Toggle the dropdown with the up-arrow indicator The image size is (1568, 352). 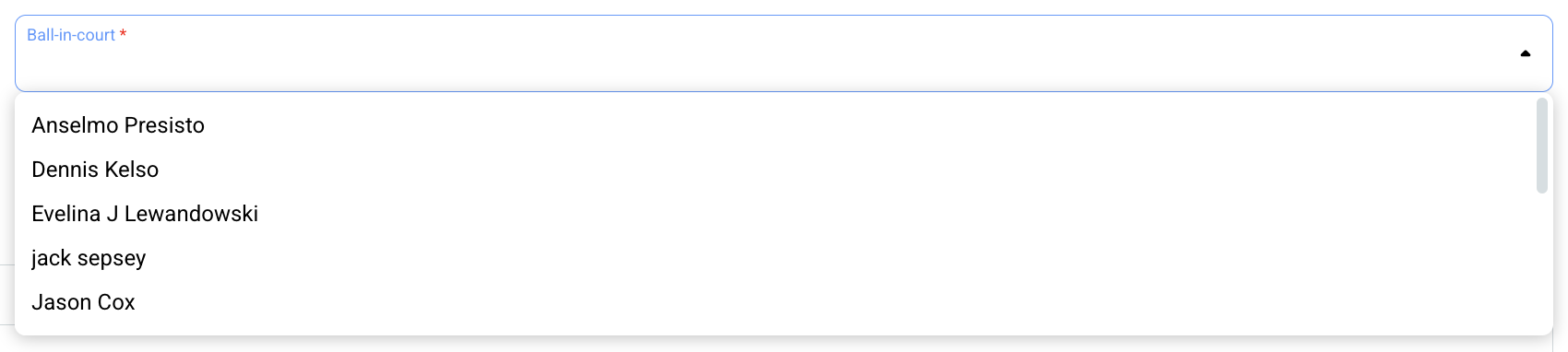click(x=1526, y=53)
